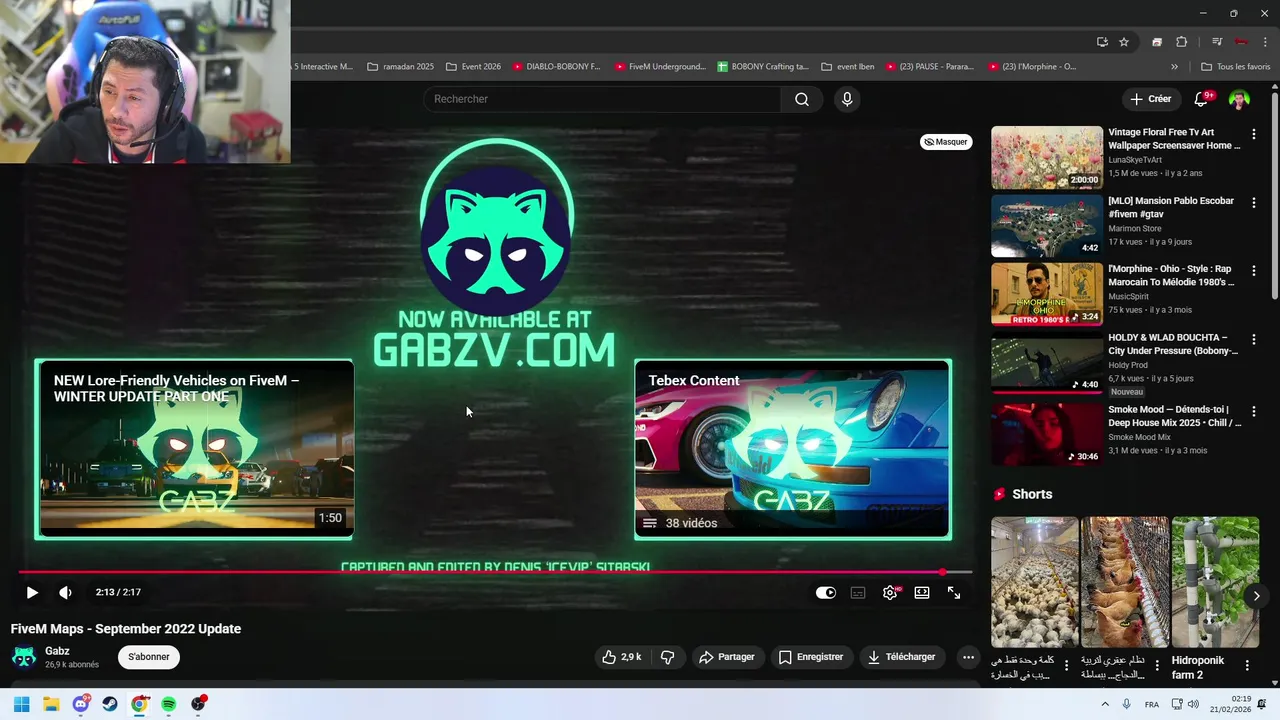Click the Enregistrer save button
1280x720 pixels.
pyautogui.click(x=811, y=657)
